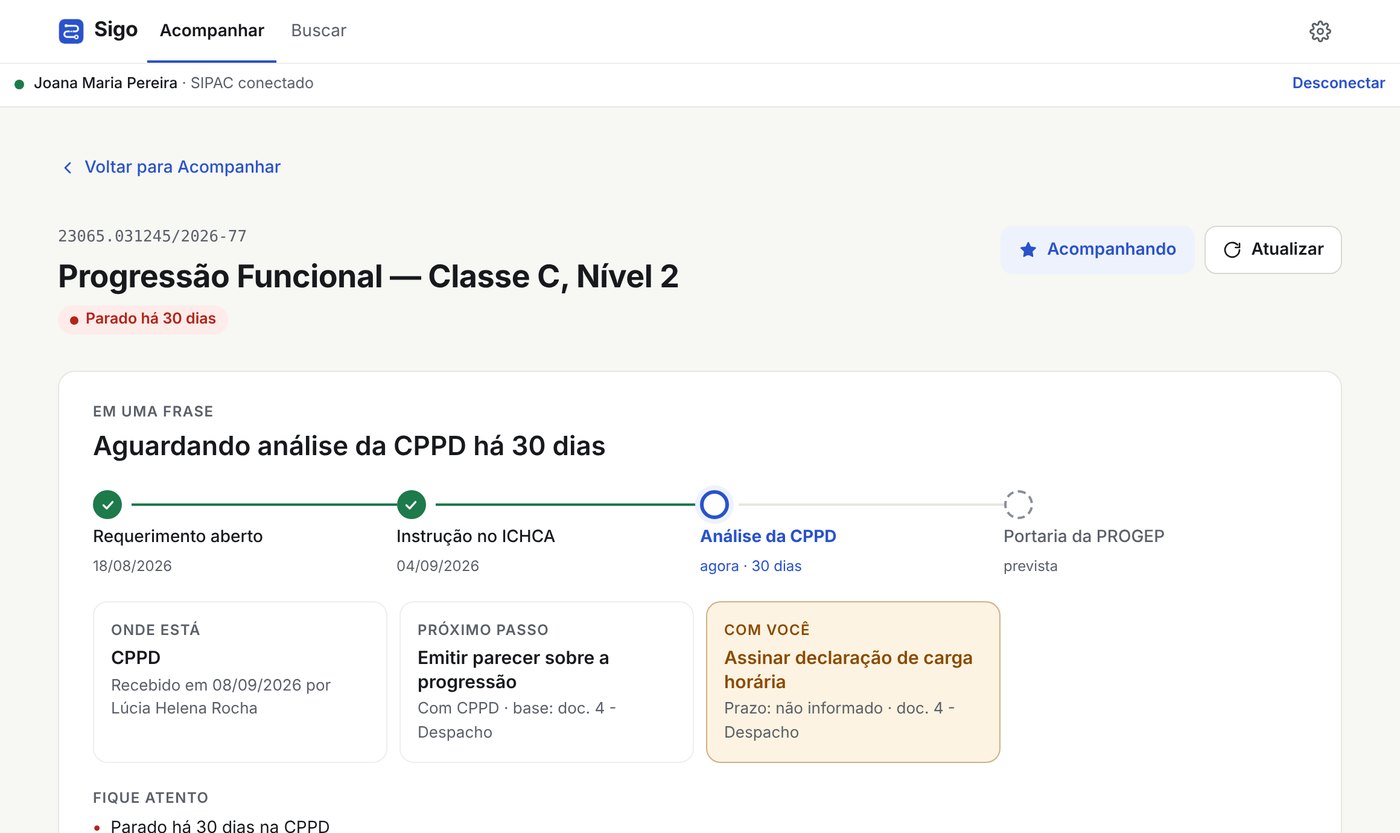1400x833 pixels.
Task: Click the Instrução no ICHCA label
Action: [x=476, y=536]
